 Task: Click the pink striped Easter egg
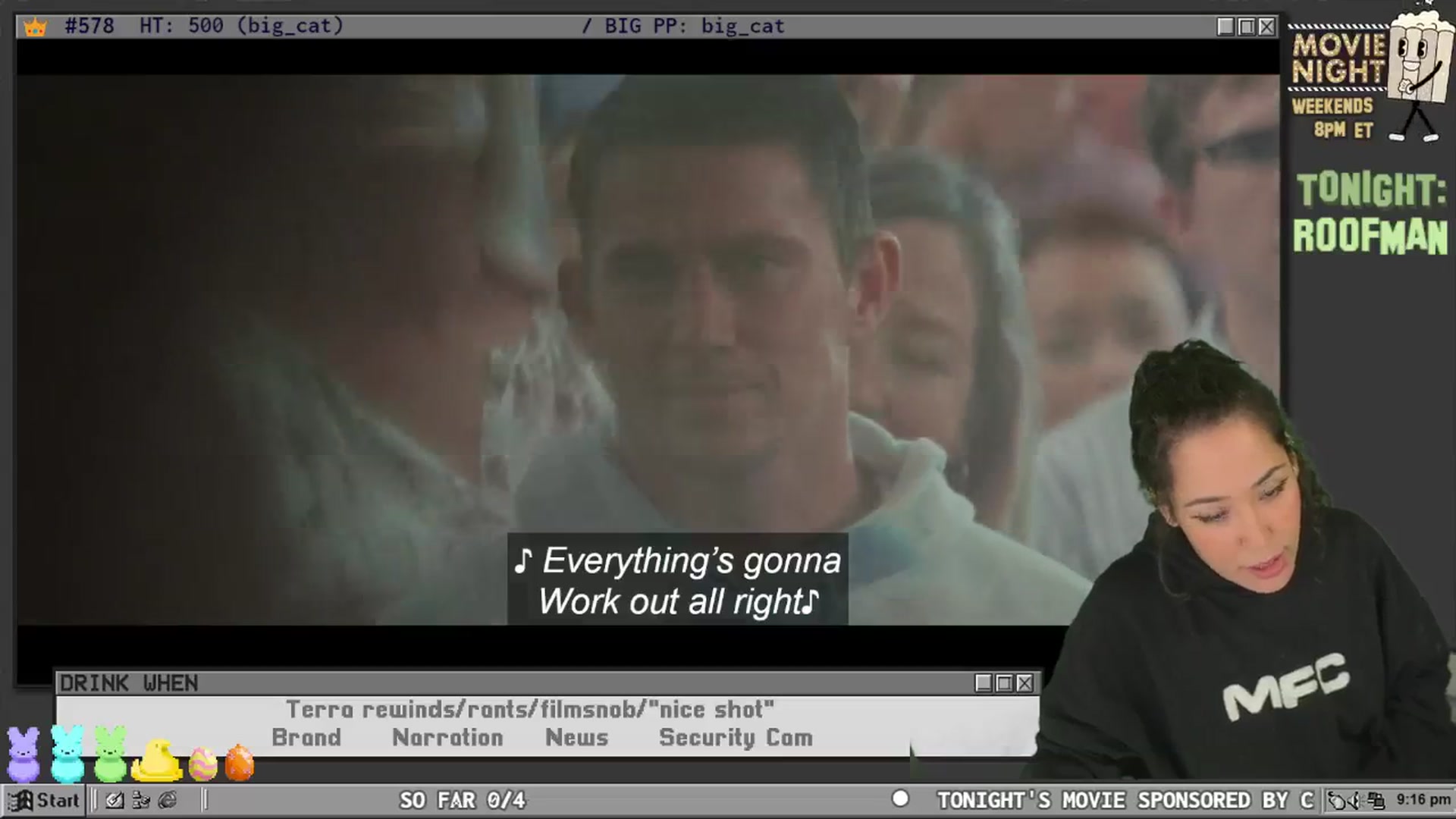[x=202, y=764]
